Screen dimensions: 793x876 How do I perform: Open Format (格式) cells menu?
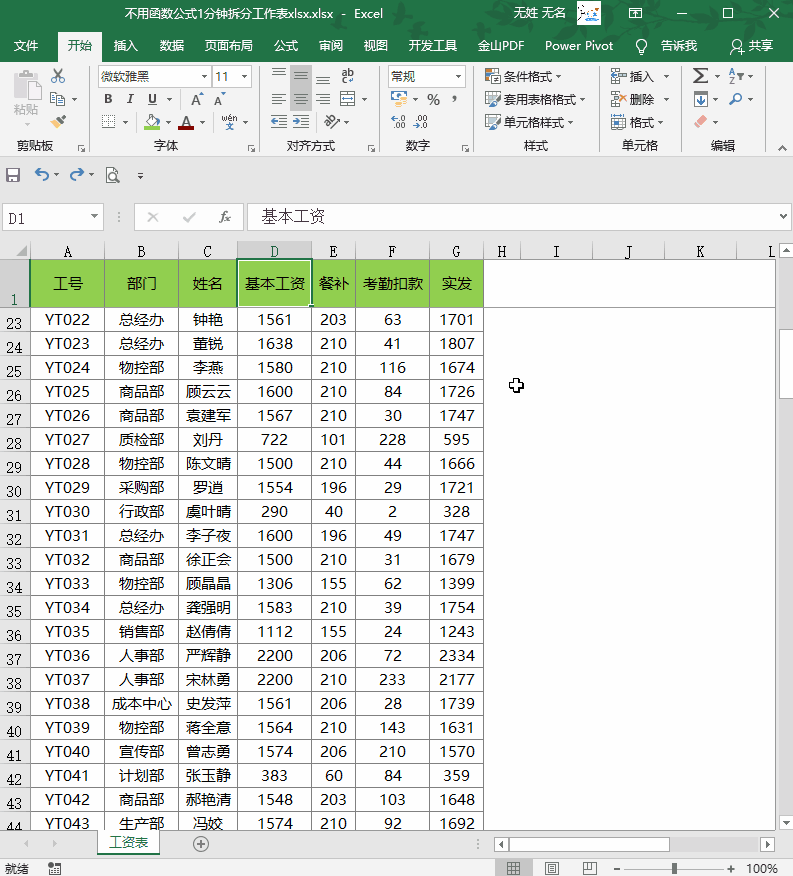(x=637, y=122)
